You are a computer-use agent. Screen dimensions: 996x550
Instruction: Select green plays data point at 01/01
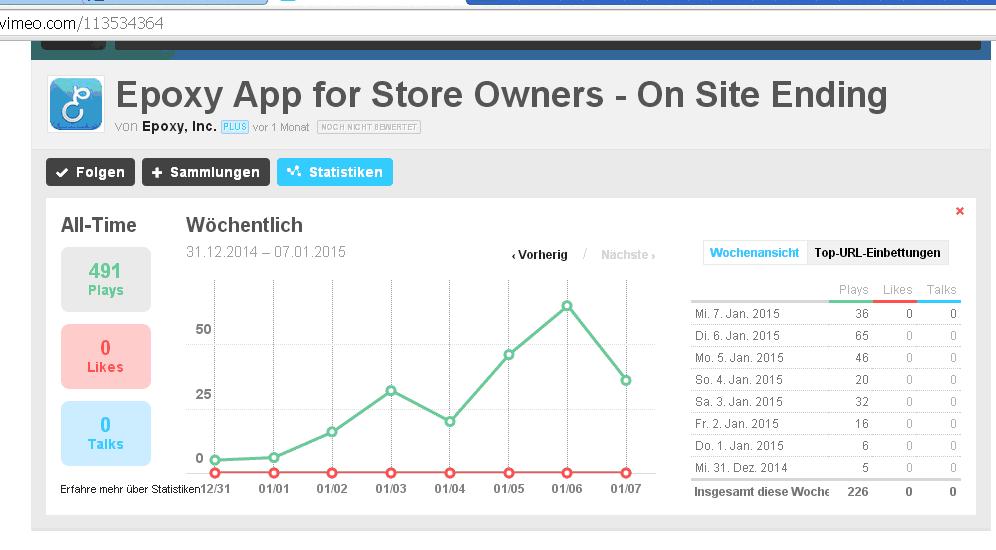[x=274, y=457]
